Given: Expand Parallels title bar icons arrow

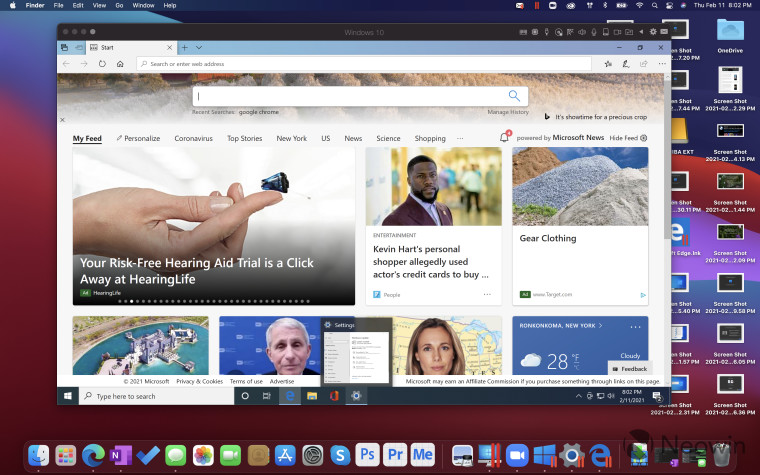Looking at the screenshot, I should click(641, 32).
